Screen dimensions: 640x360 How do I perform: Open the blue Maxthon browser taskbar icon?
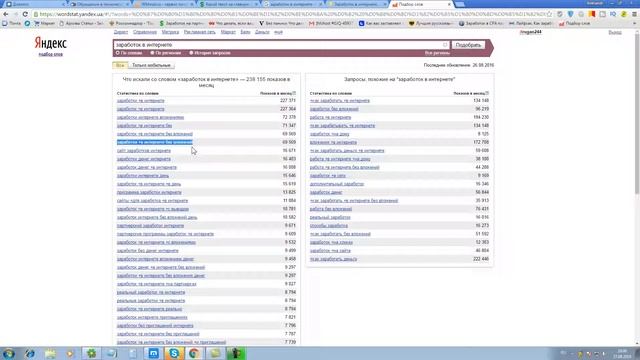pyautogui.click(x=153, y=353)
